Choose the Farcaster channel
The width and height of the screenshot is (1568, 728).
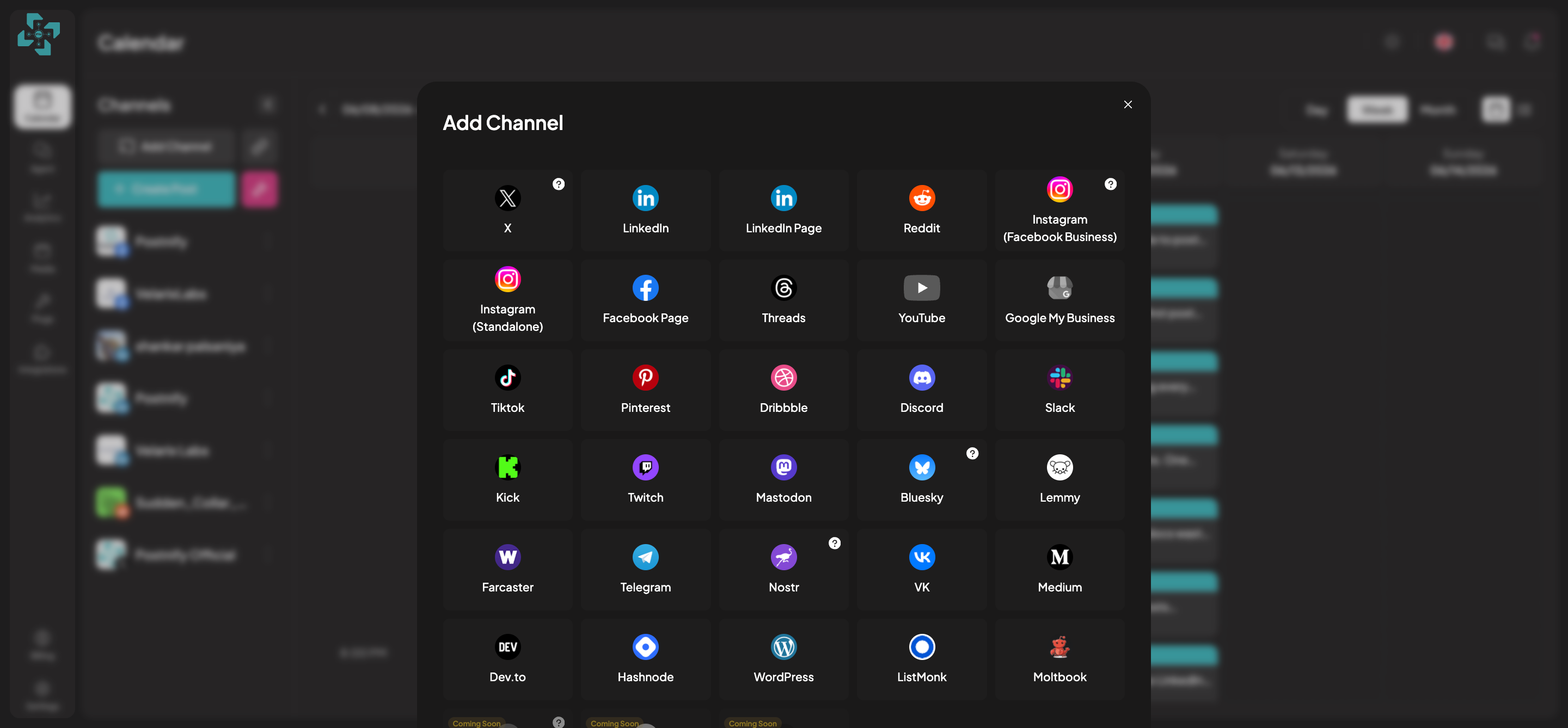(x=507, y=569)
